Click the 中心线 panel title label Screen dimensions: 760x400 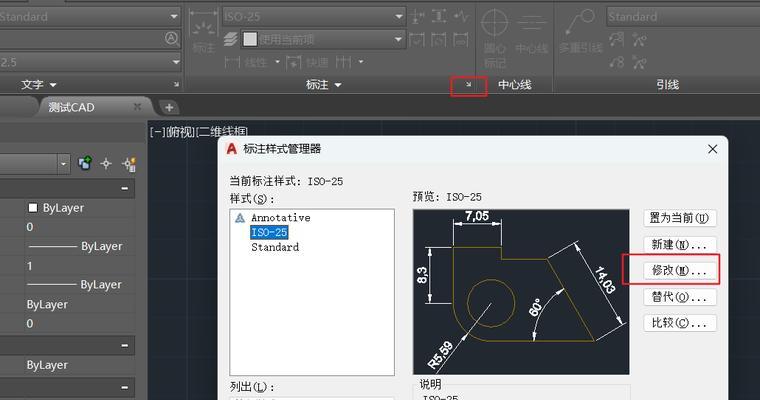click(x=515, y=85)
